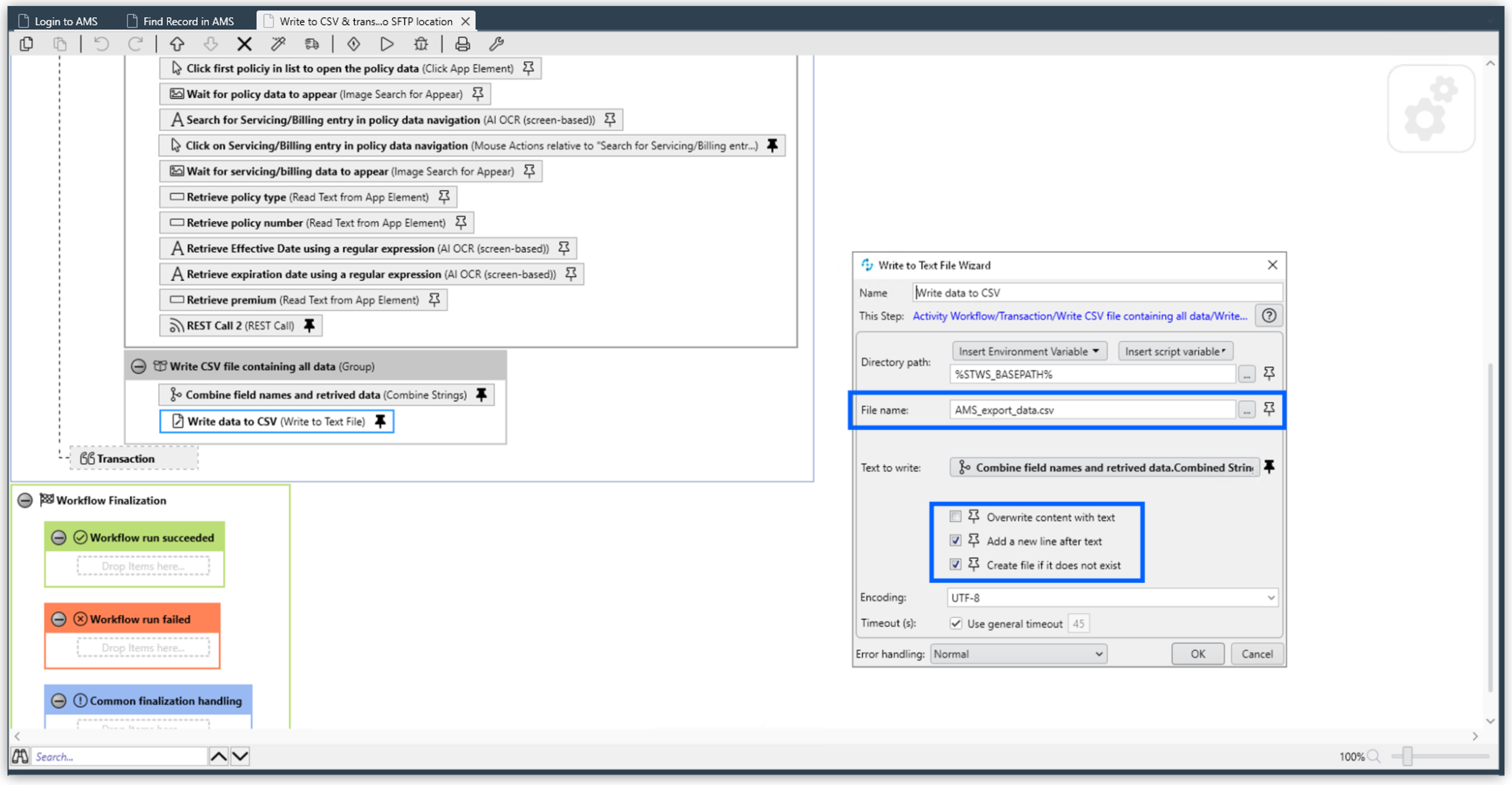Open the Activity Workflow step link
1512x785 pixels.
point(1079,316)
